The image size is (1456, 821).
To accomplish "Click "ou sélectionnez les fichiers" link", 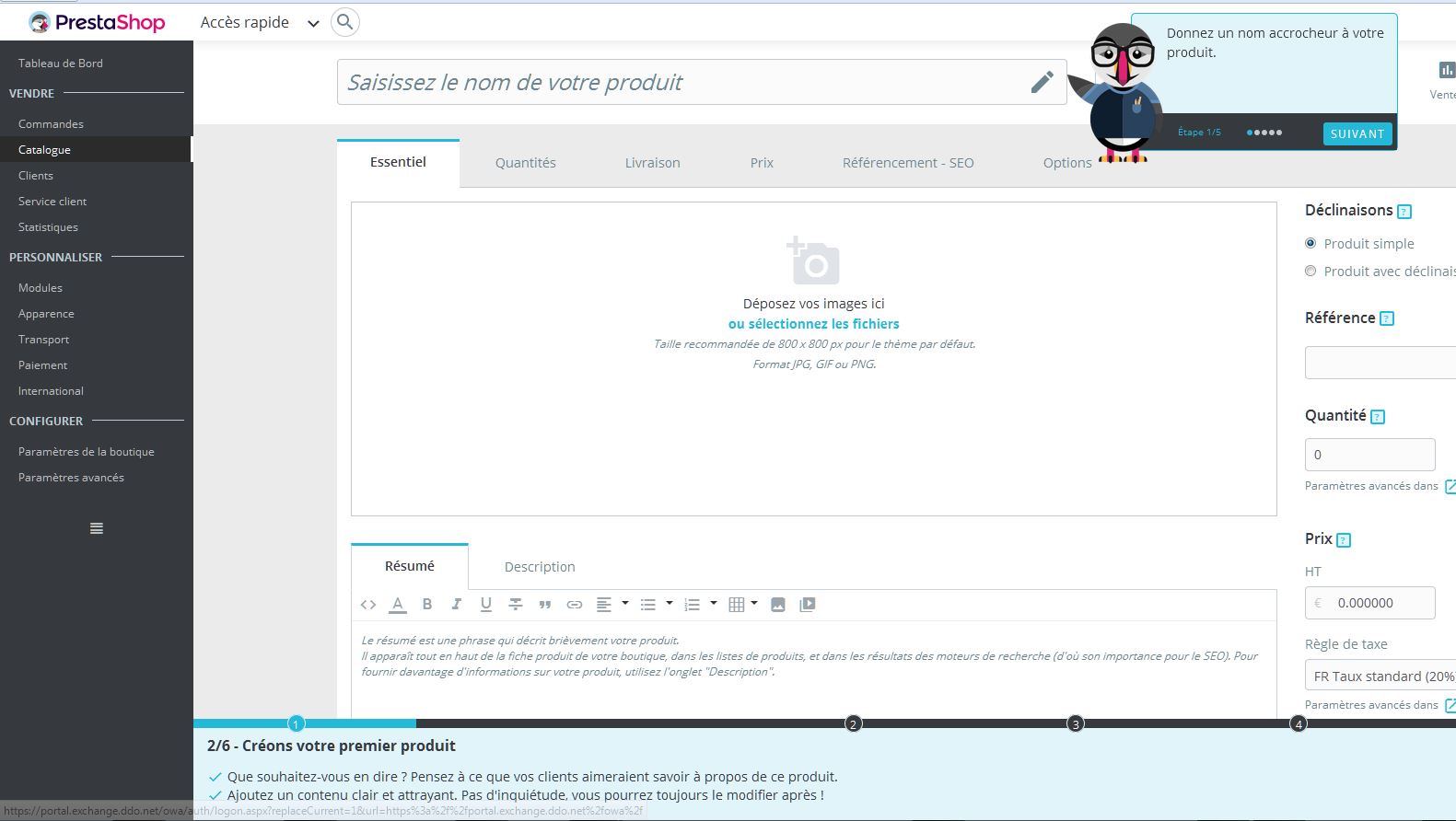I will pyautogui.click(x=814, y=324).
